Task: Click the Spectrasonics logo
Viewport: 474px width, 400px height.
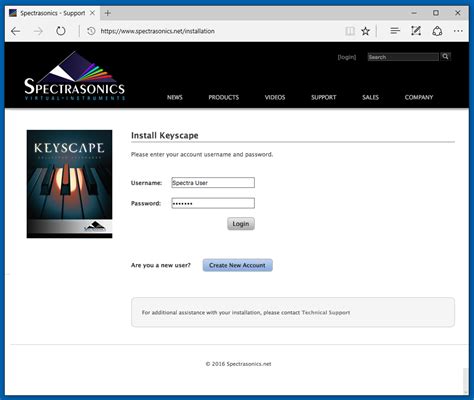Action: coord(75,76)
